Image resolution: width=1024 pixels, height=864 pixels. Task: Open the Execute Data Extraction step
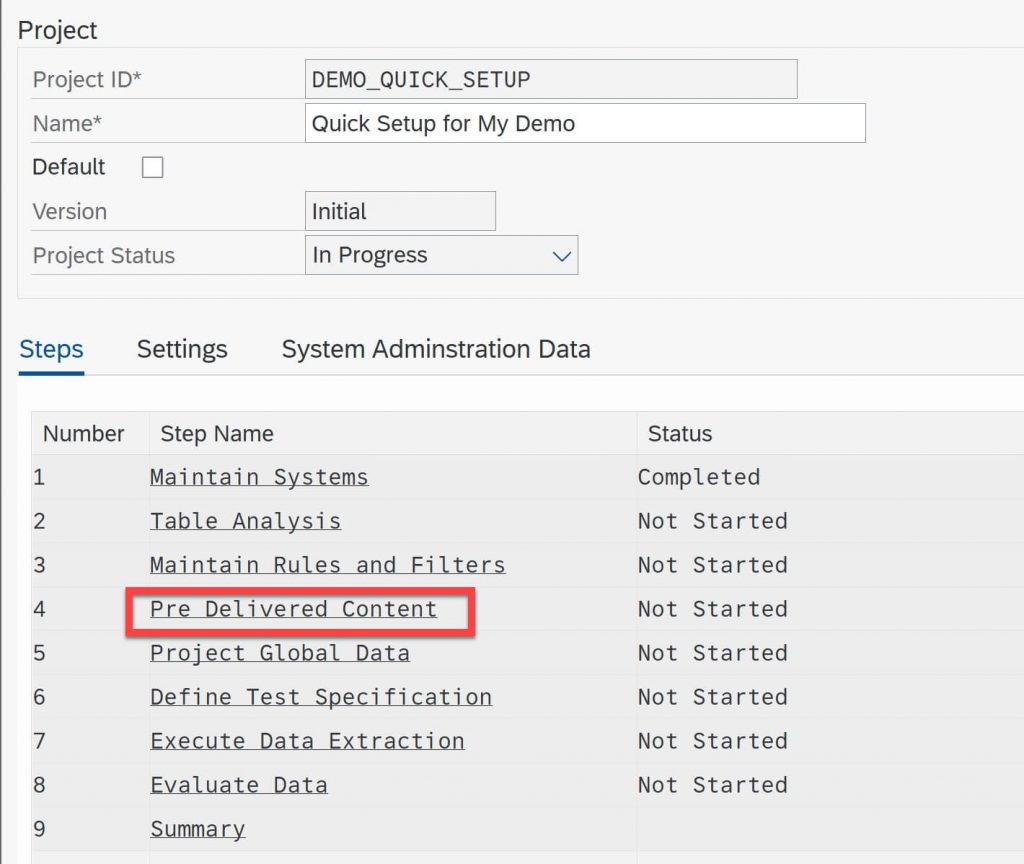coord(308,741)
